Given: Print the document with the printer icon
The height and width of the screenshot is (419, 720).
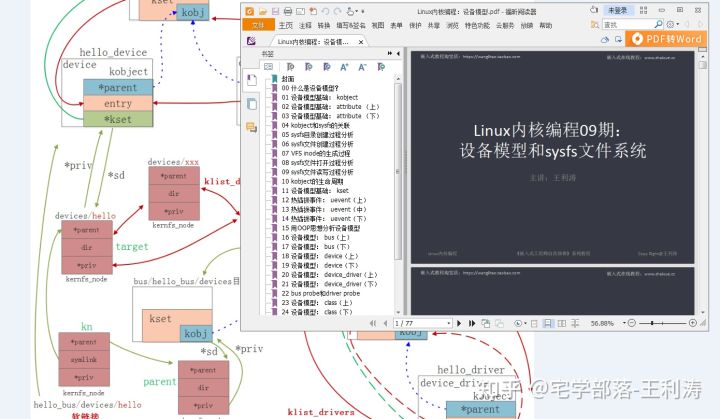Looking at the screenshot, I should tap(287, 11).
